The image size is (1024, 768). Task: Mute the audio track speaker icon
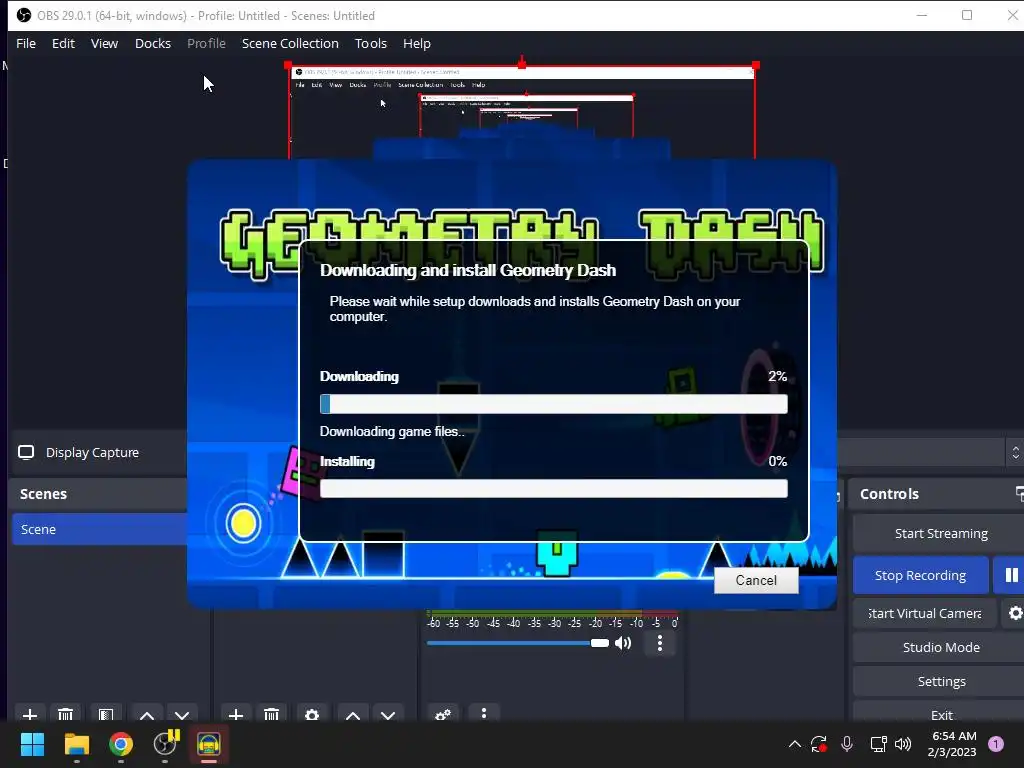pos(624,643)
